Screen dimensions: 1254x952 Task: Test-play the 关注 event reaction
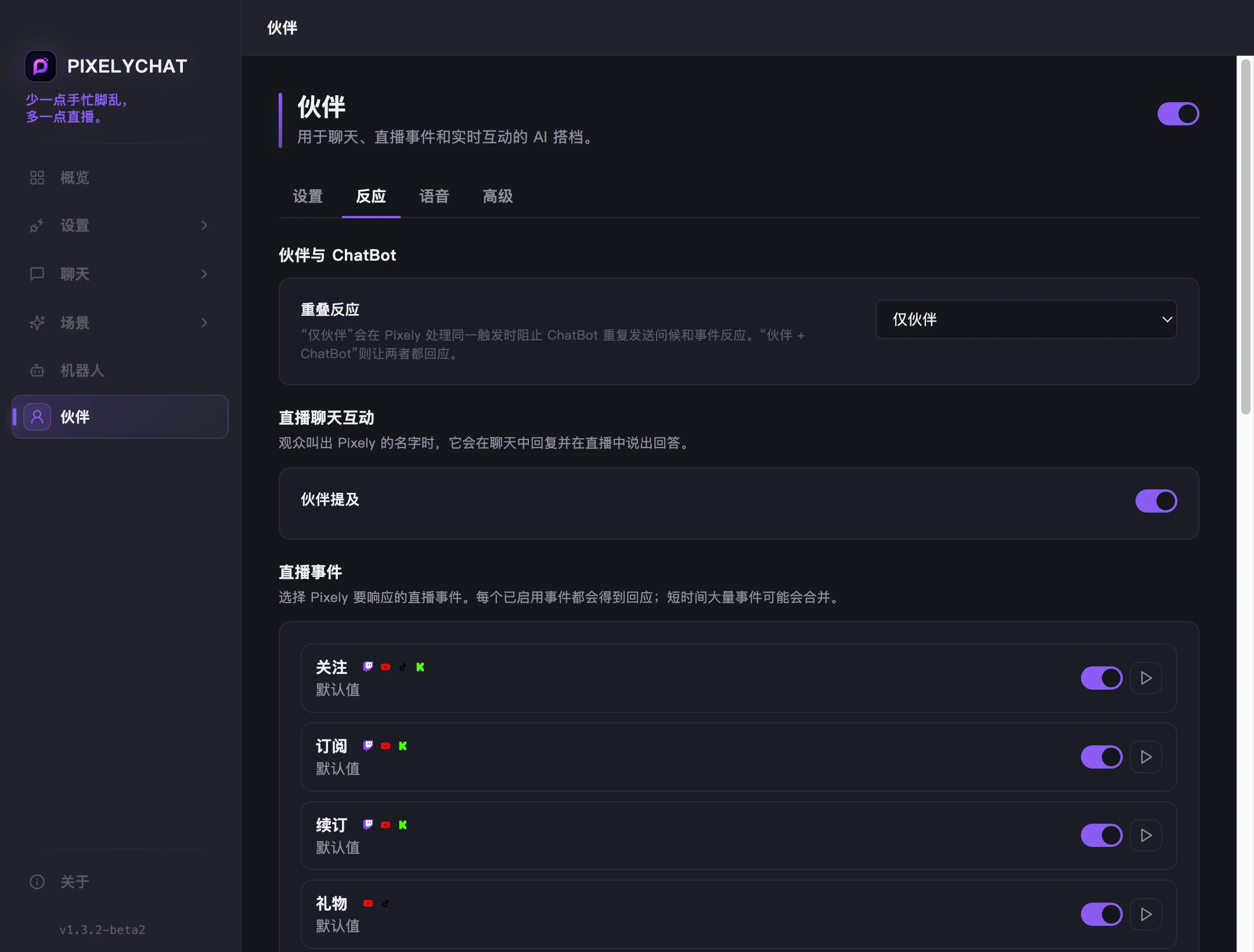[x=1146, y=678]
